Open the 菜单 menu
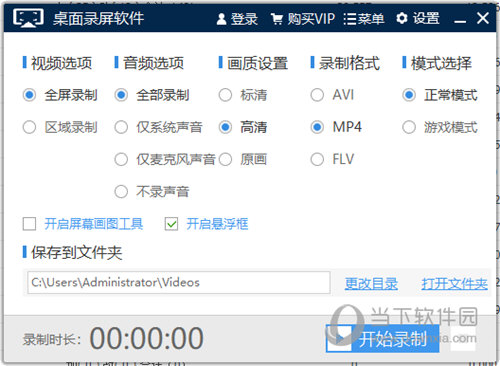This screenshot has height=366, width=500. (364, 19)
